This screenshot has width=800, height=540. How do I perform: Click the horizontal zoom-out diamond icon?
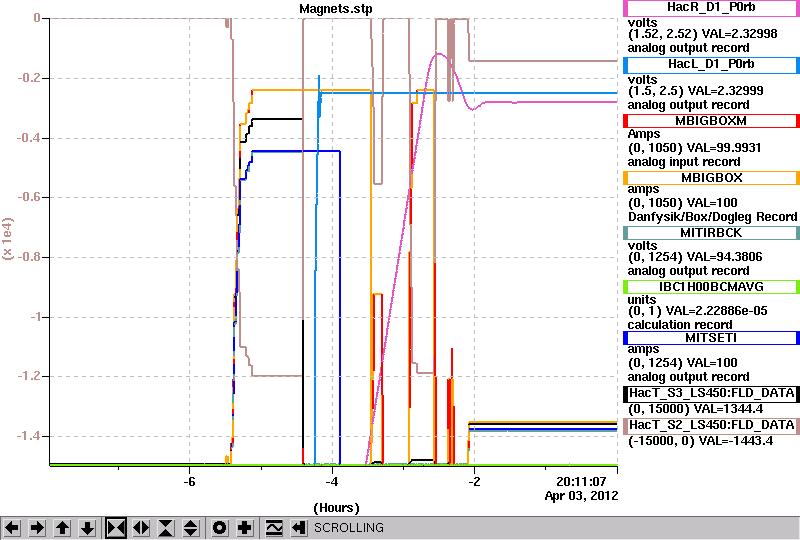[141, 528]
